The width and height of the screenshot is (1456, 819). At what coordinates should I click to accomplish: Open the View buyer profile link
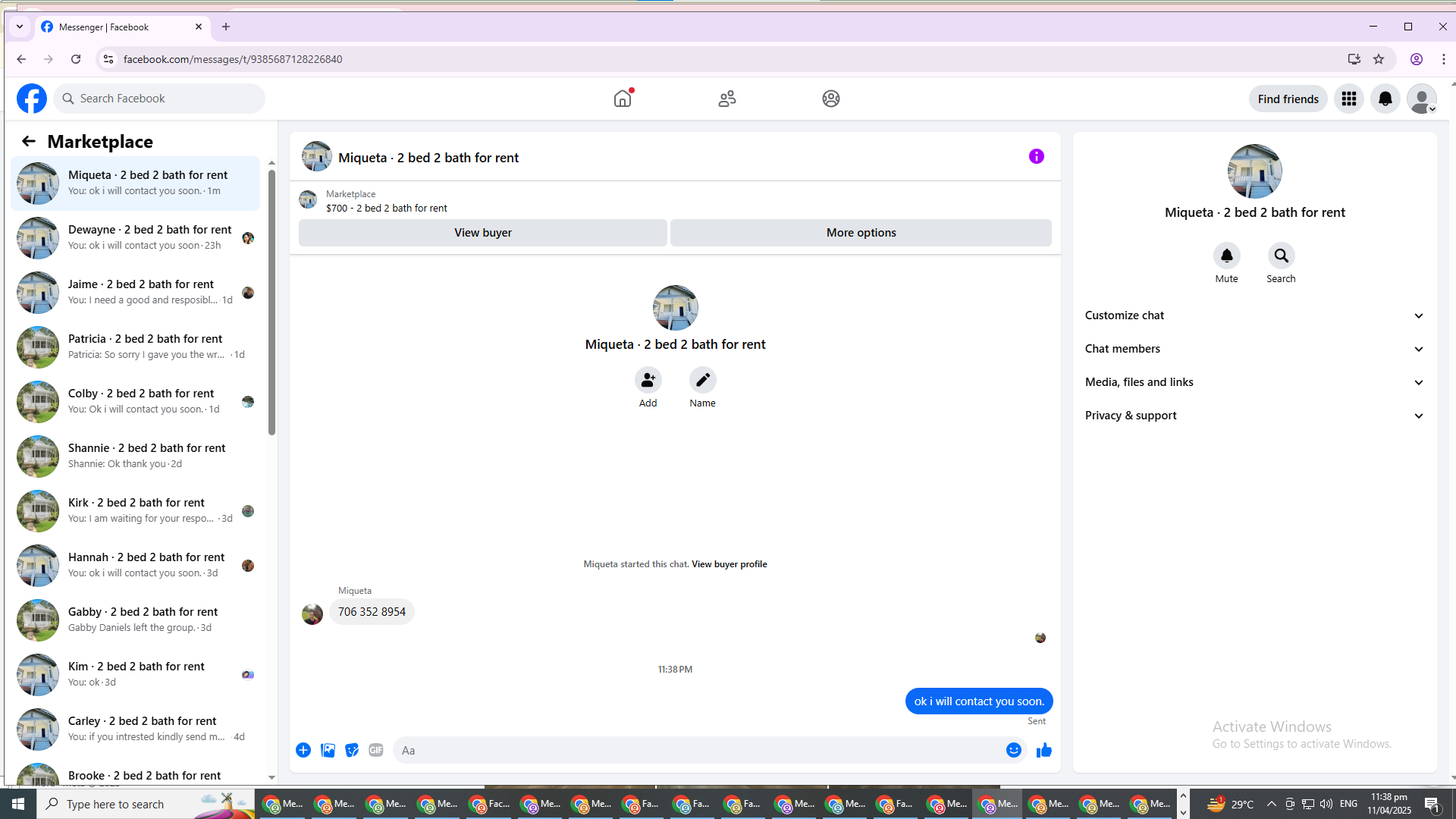point(729,564)
